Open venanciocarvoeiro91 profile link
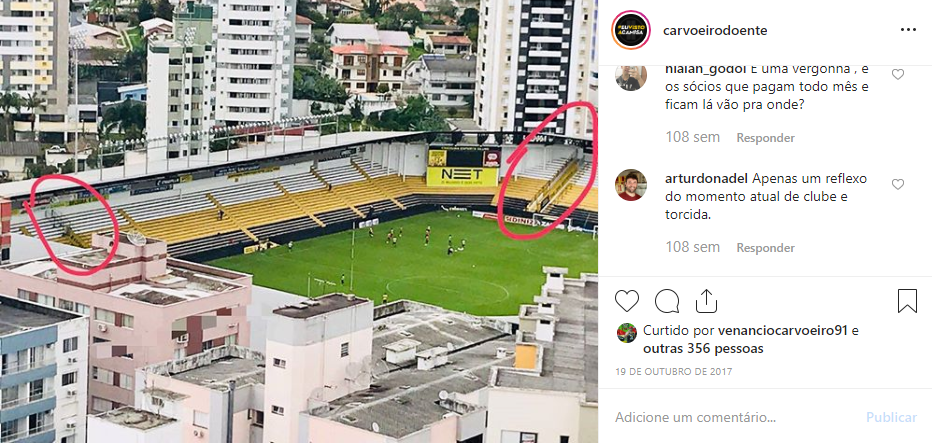The width and height of the screenshot is (932, 443). (782, 331)
